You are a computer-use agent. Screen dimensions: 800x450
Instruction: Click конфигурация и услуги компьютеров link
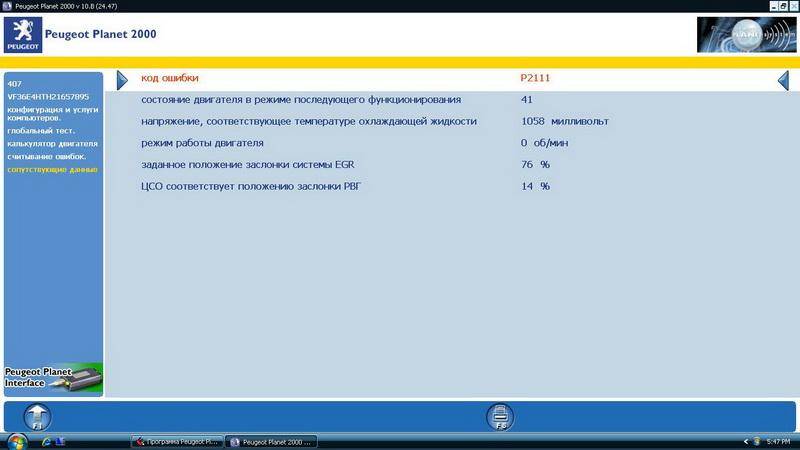click(x=52, y=112)
